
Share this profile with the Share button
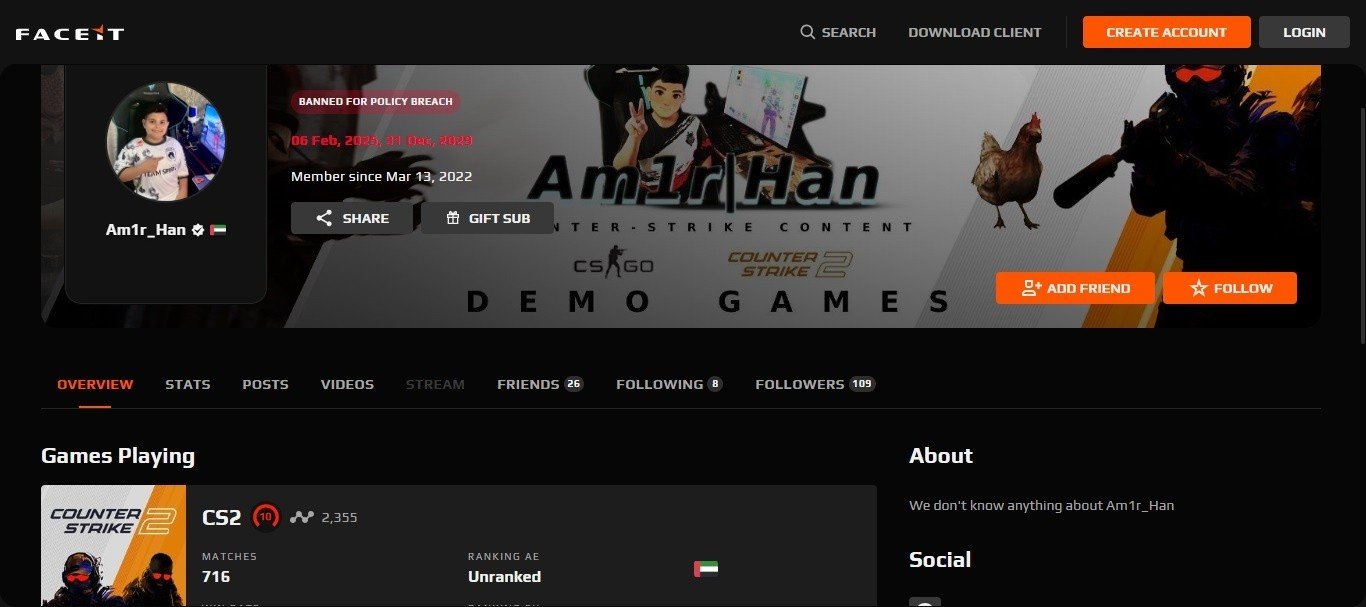coord(352,218)
